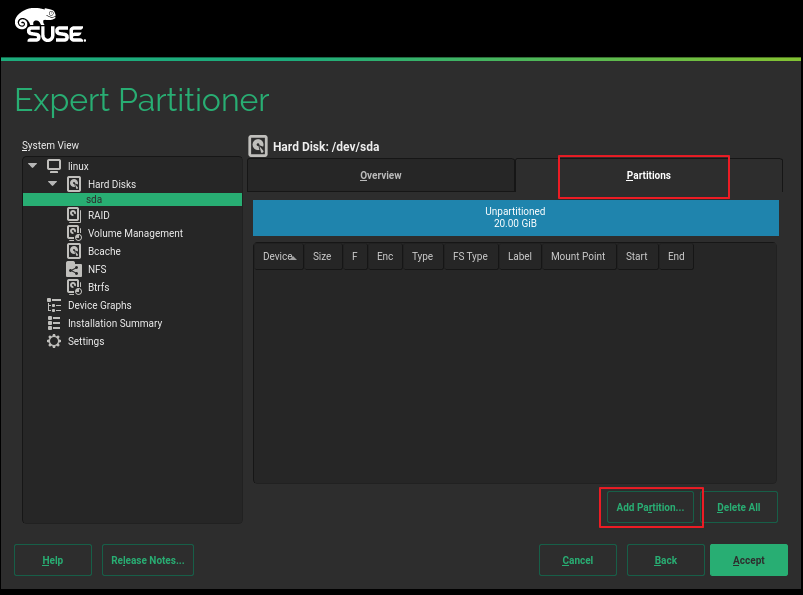Sort table by End column
The height and width of the screenshot is (595, 803).
coord(676,256)
